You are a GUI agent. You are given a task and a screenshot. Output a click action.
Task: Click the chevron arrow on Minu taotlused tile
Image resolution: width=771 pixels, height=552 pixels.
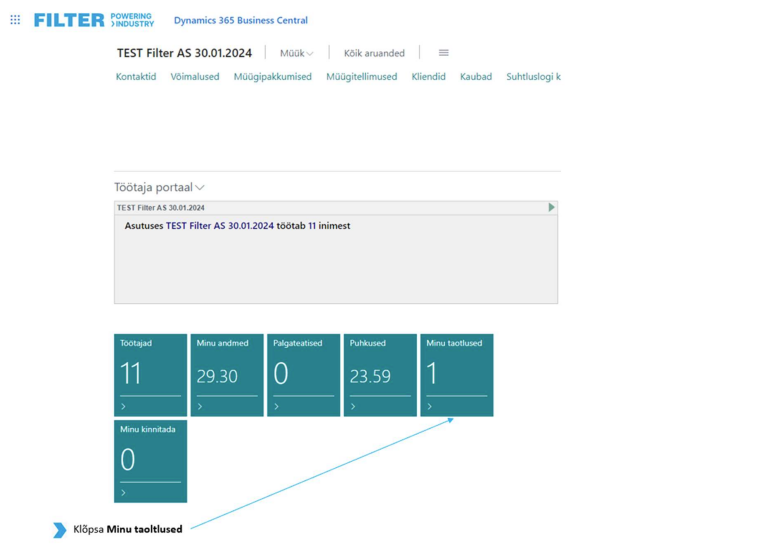tap(430, 407)
